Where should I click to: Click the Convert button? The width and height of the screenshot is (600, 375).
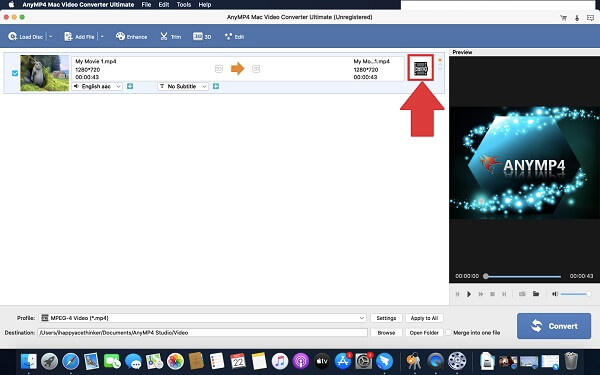pyautogui.click(x=554, y=326)
